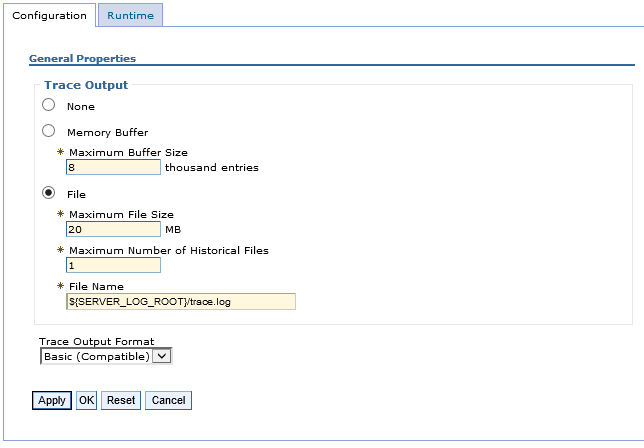The image size is (644, 448).
Task: Focus the Maximum Buffer Size field
Action: click(113, 167)
